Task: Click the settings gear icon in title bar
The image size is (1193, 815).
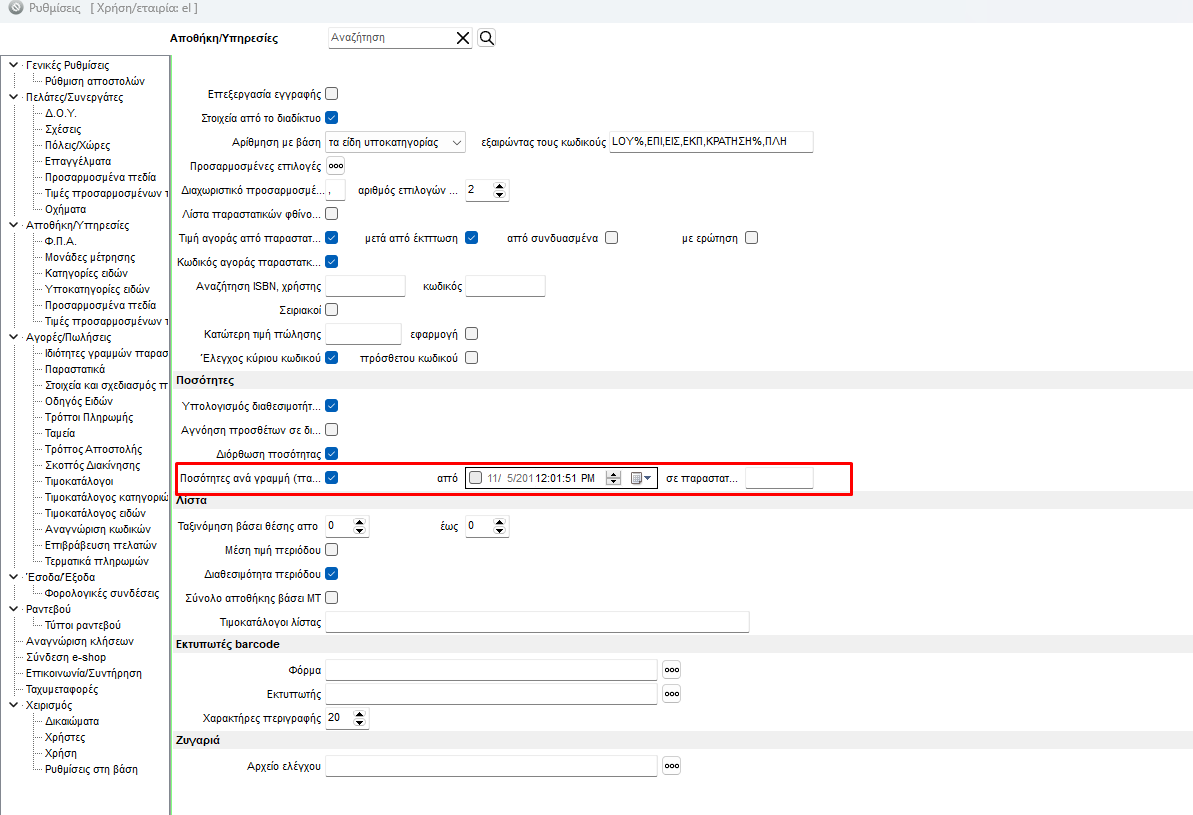Action: click(15, 8)
